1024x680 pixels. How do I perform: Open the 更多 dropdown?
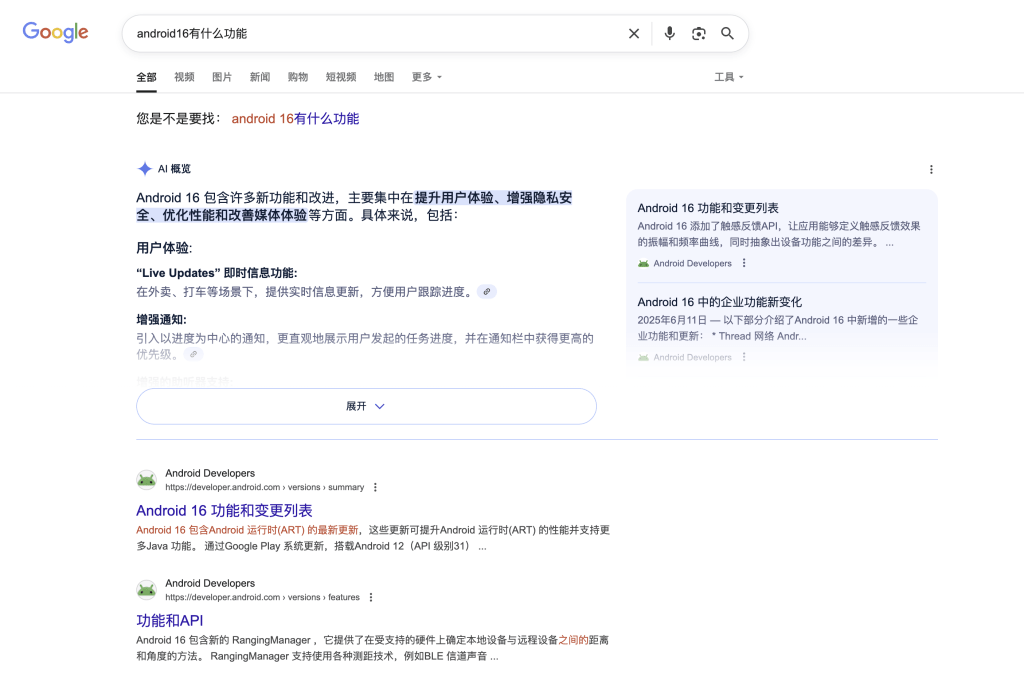click(426, 77)
